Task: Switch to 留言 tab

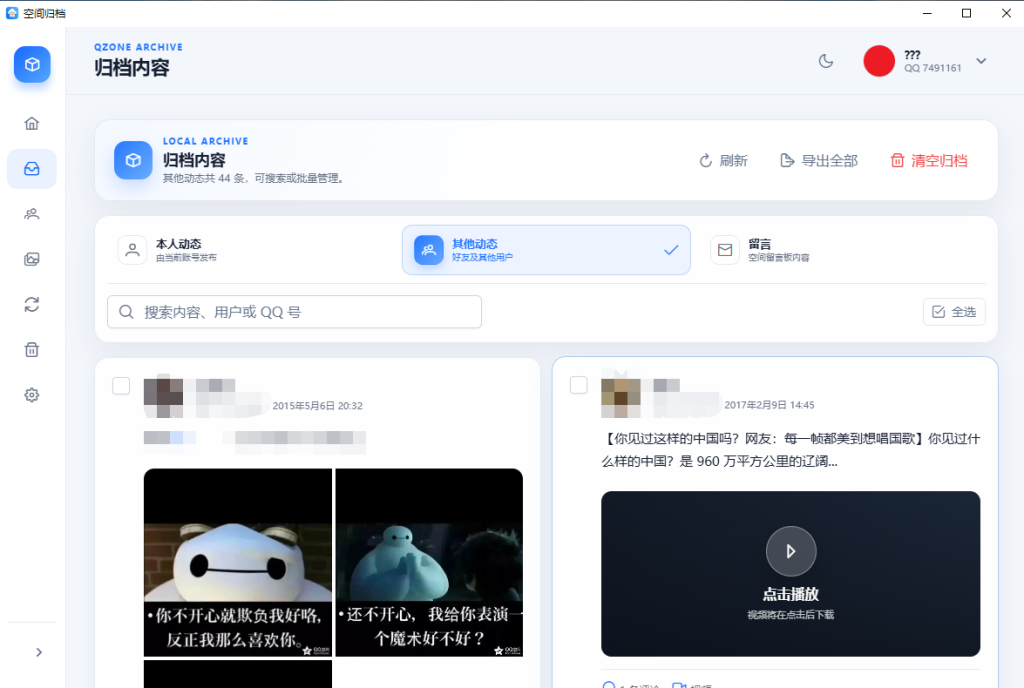Action: 842,250
